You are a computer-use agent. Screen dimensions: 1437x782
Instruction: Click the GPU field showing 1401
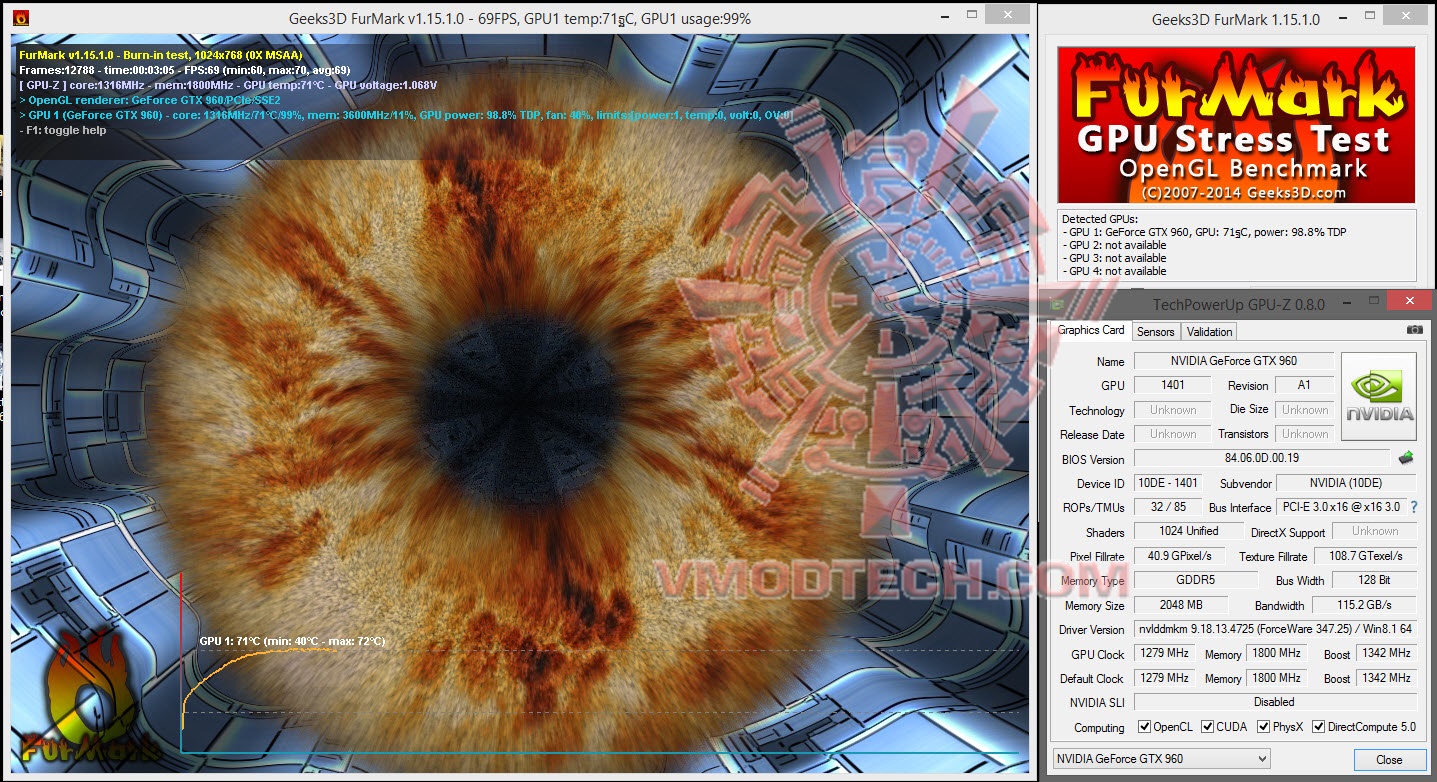pyautogui.click(x=1172, y=385)
